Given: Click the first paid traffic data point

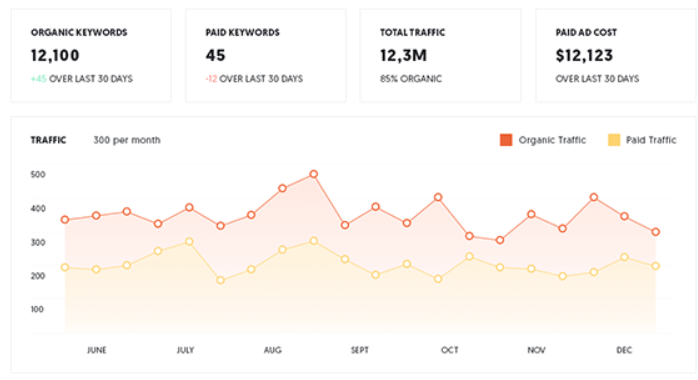Looking at the screenshot, I should 65,267.
